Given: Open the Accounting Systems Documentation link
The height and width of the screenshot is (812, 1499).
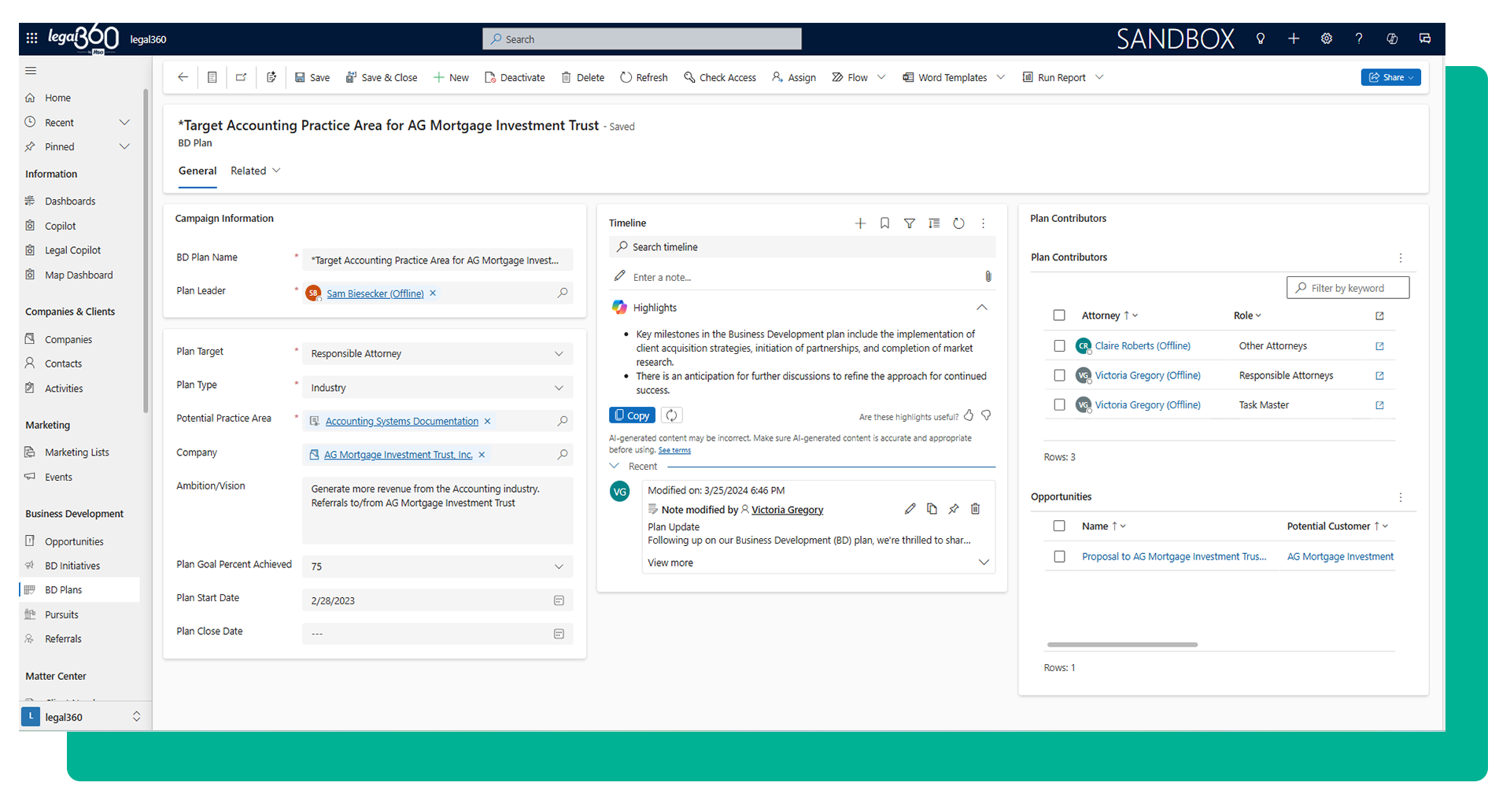Looking at the screenshot, I should pos(401,422).
